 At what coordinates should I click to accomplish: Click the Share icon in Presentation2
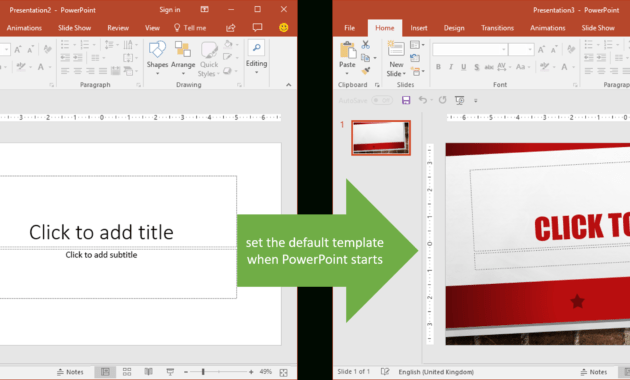click(231, 28)
